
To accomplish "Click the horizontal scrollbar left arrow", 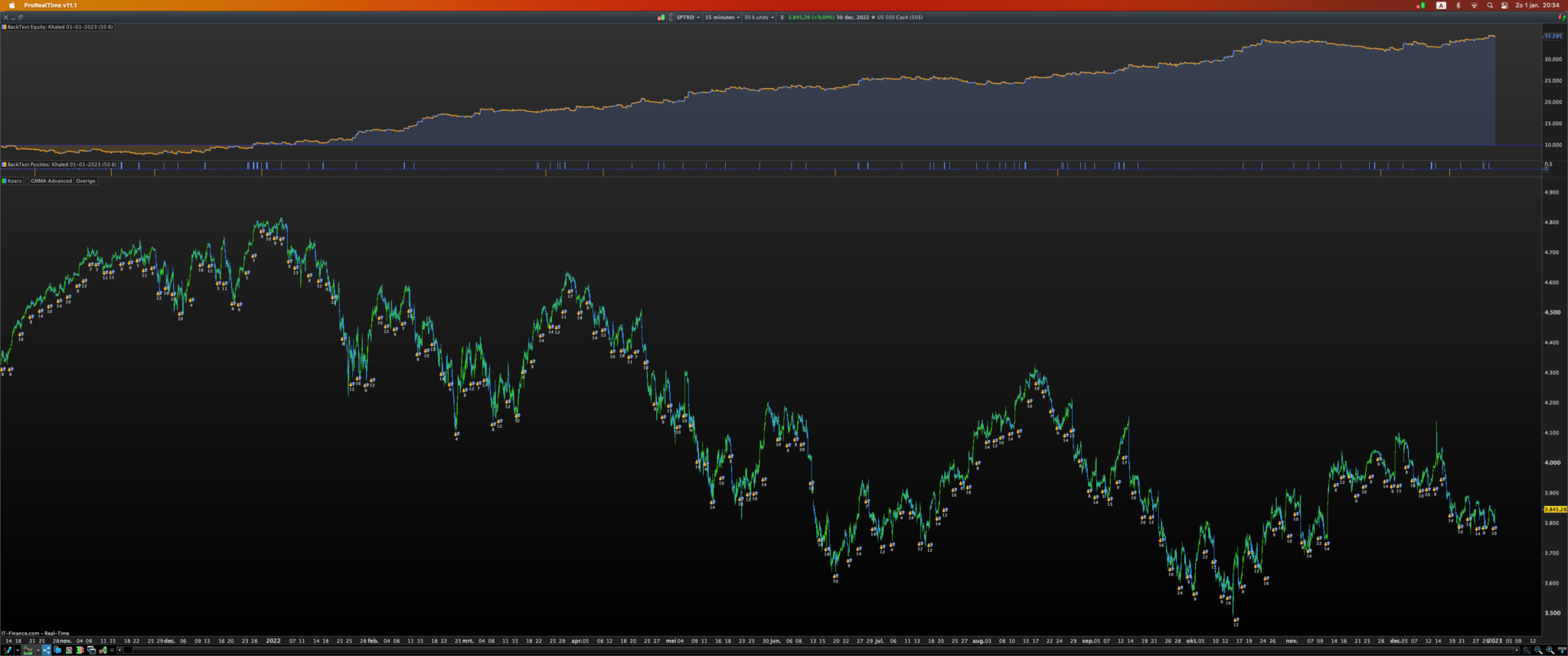I will click(x=119, y=650).
